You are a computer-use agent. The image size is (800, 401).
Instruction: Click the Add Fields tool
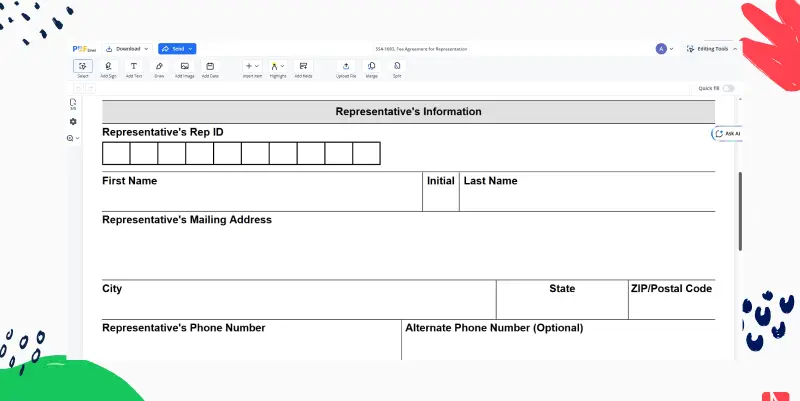[x=303, y=69]
